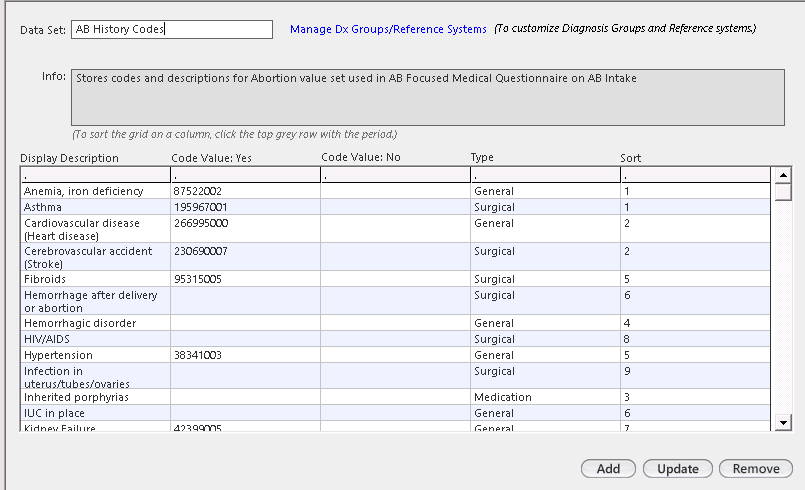The image size is (805, 490).
Task: Sort grid by Display Description header row
Action: tap(95, 176)
